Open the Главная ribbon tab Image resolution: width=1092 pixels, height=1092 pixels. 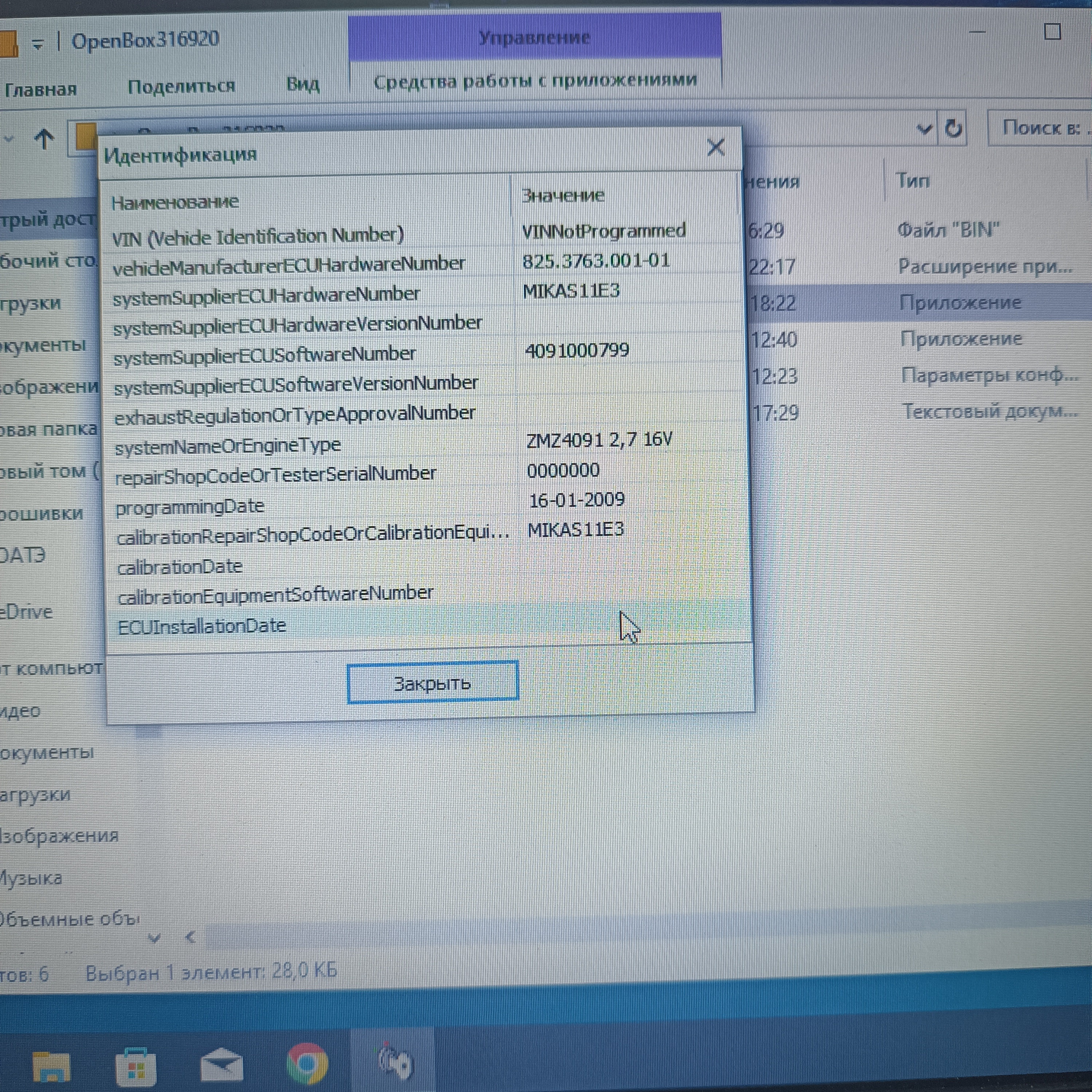41,89
